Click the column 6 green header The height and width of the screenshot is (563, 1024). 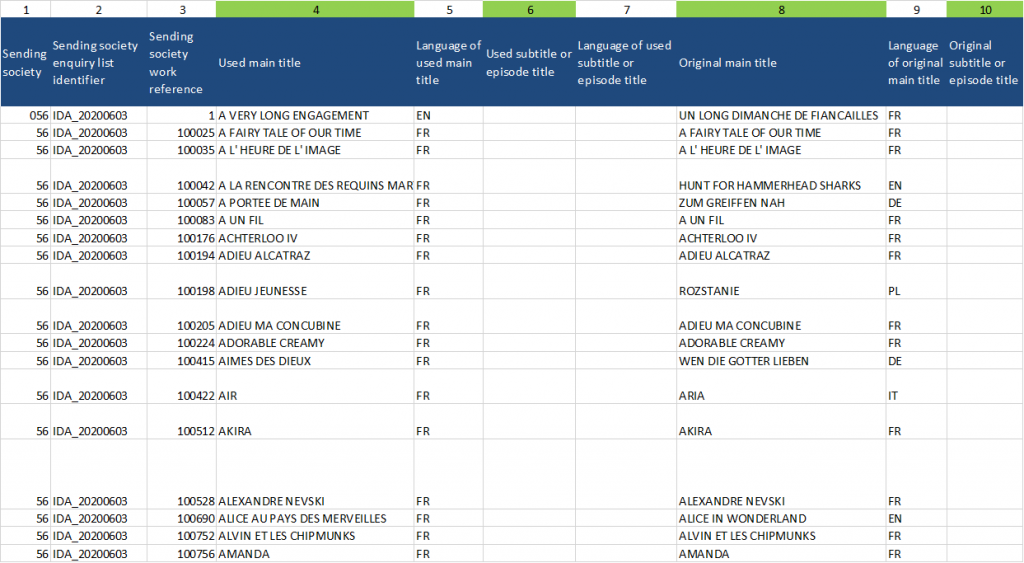[x=529, y=9]
